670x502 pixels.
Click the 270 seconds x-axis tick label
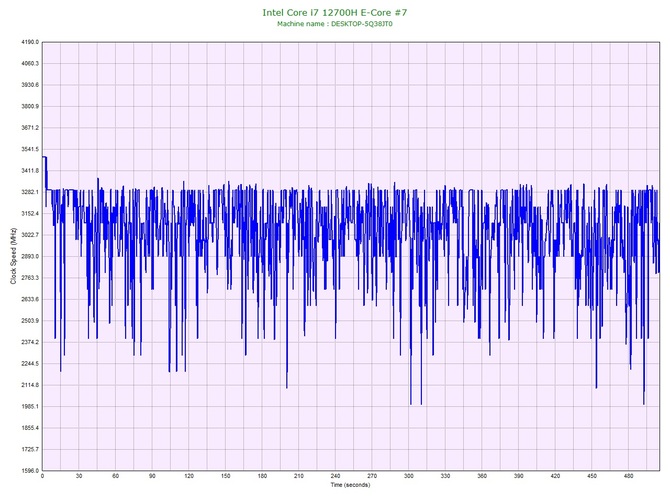[372, 476]
